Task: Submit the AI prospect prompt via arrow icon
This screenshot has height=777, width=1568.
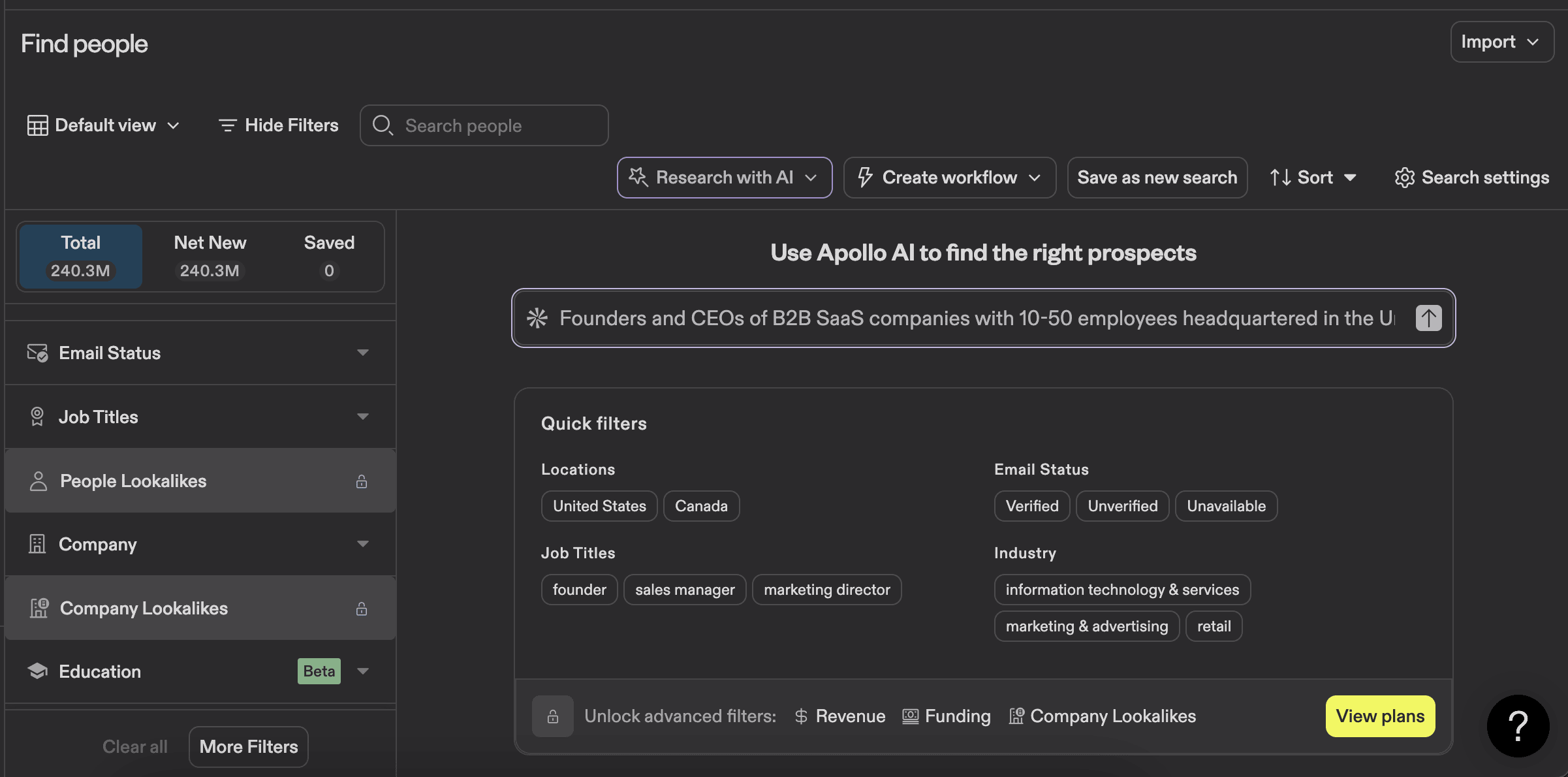Action: 1428,318
